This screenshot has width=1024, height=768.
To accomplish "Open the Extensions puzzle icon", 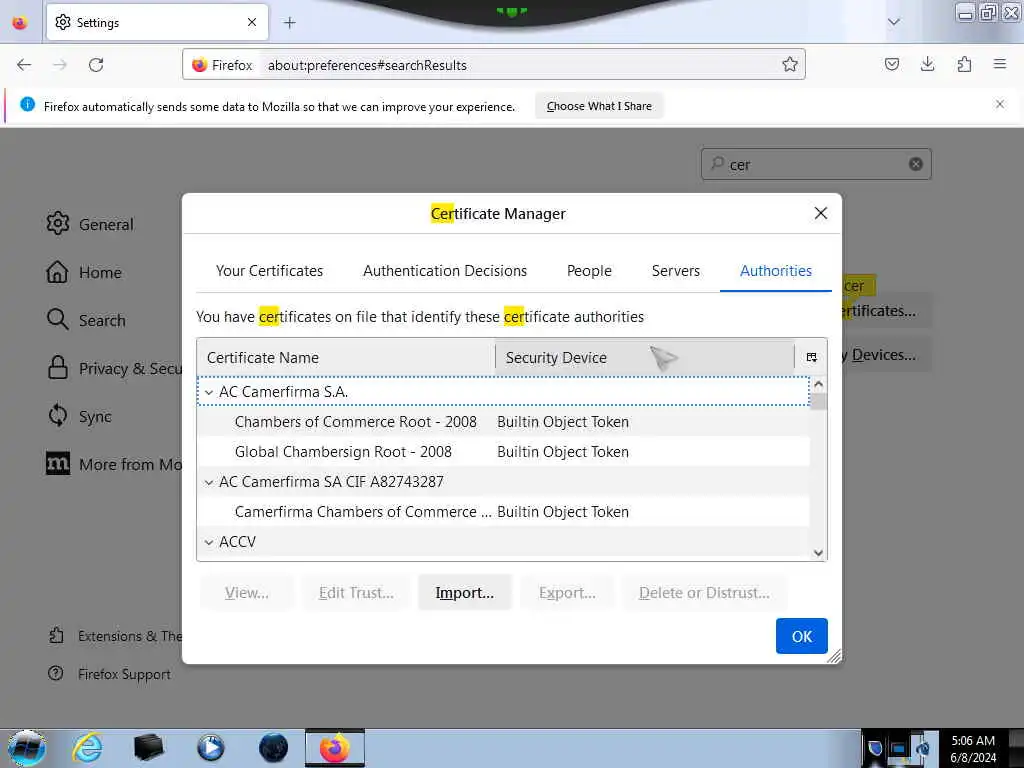I will (964, 64).
